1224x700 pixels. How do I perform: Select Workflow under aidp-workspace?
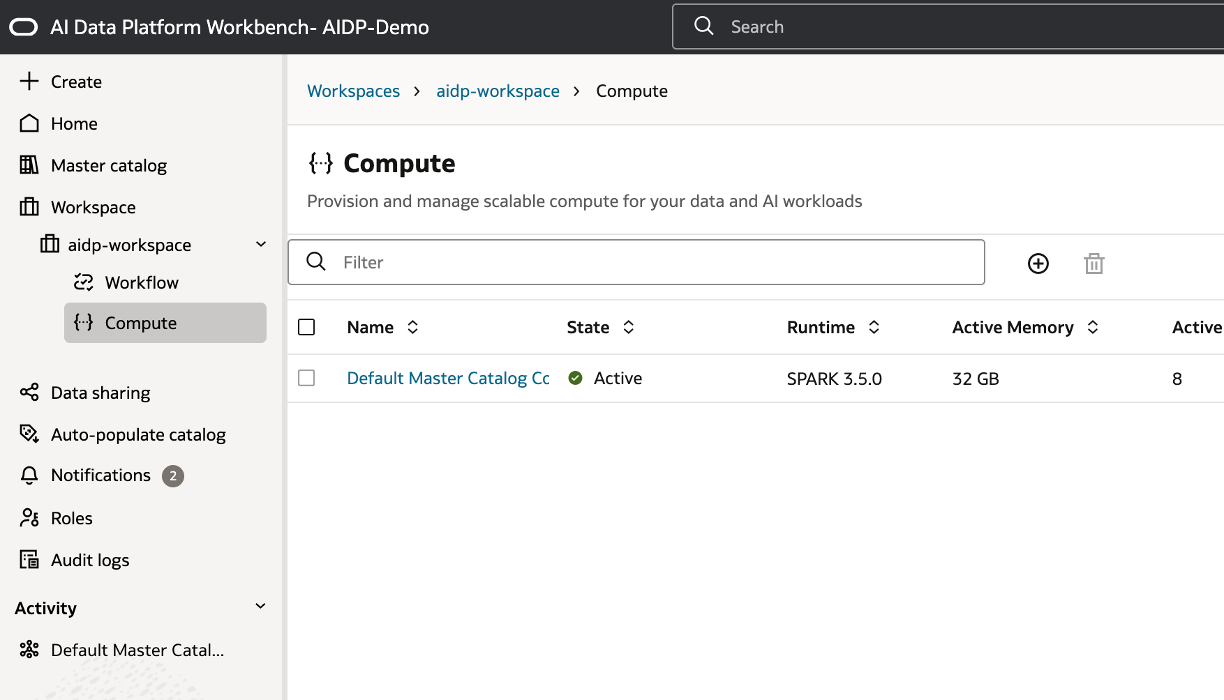tap(141, 283)
